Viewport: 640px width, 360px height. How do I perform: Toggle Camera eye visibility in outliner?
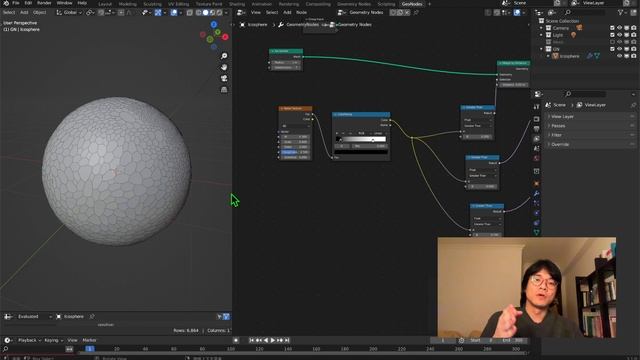click(x=619, y=28)
